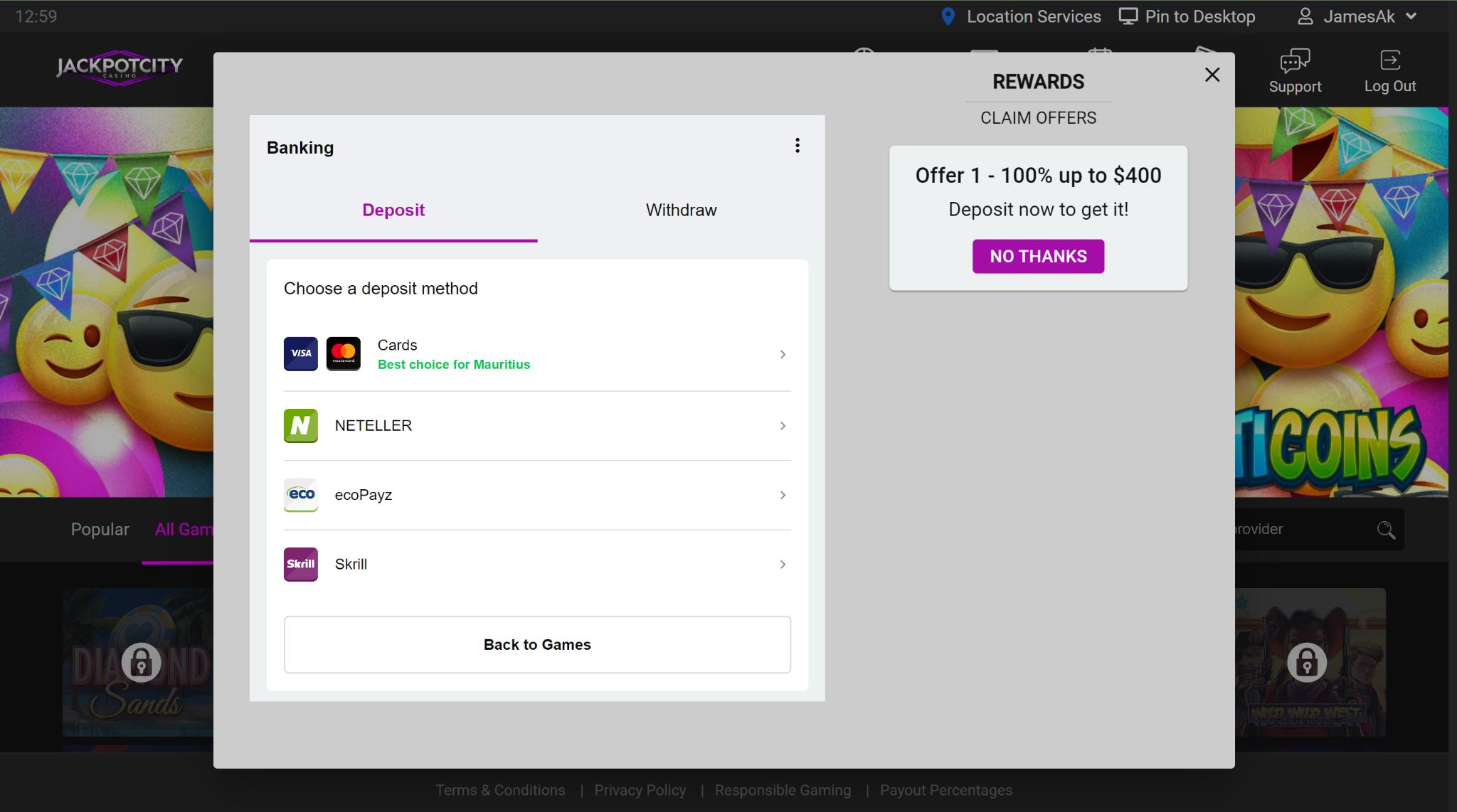
Task: Click the Support label text
Action: point(1295,87)
